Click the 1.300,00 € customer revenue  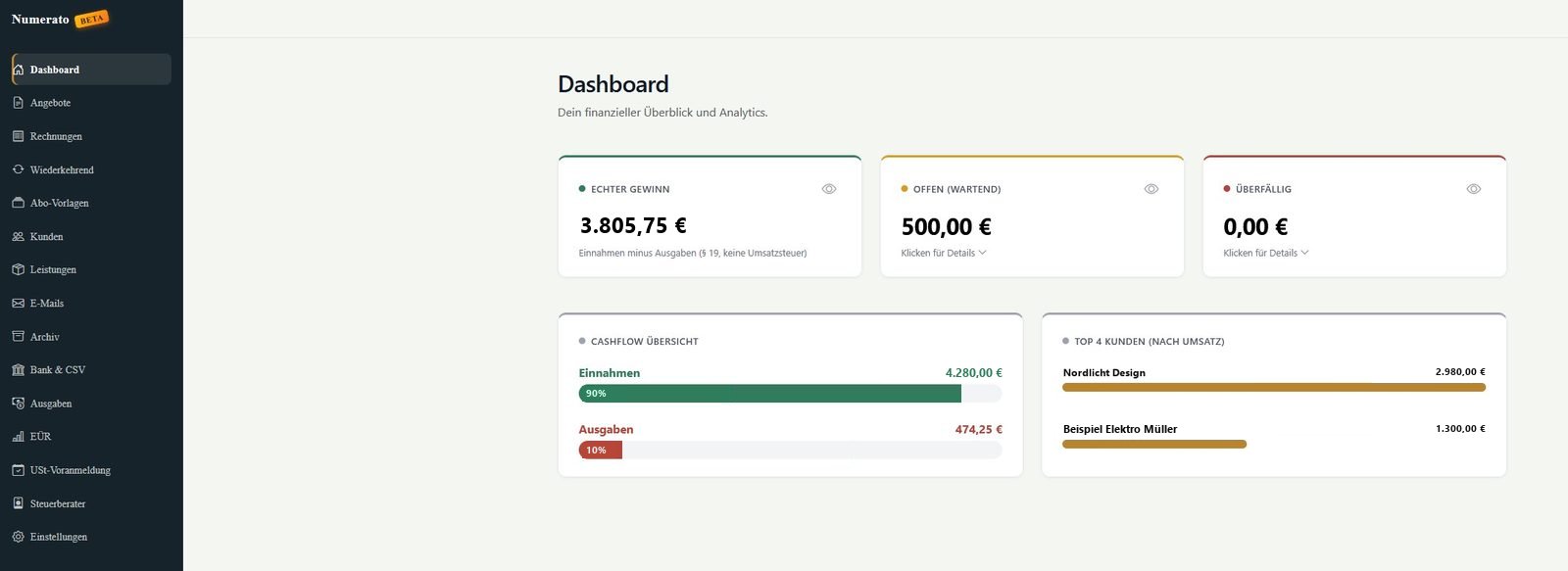[x=1460, y=429]
